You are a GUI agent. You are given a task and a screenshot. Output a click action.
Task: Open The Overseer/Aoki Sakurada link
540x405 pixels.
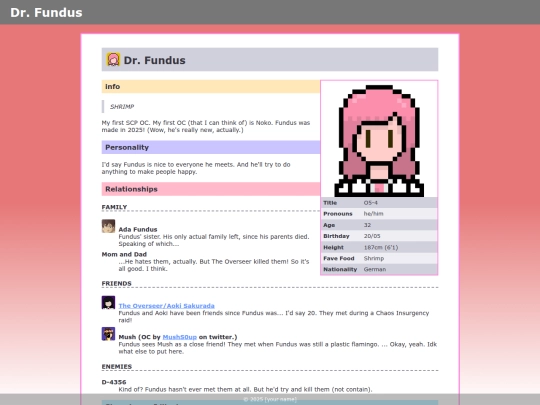point(166,306)
